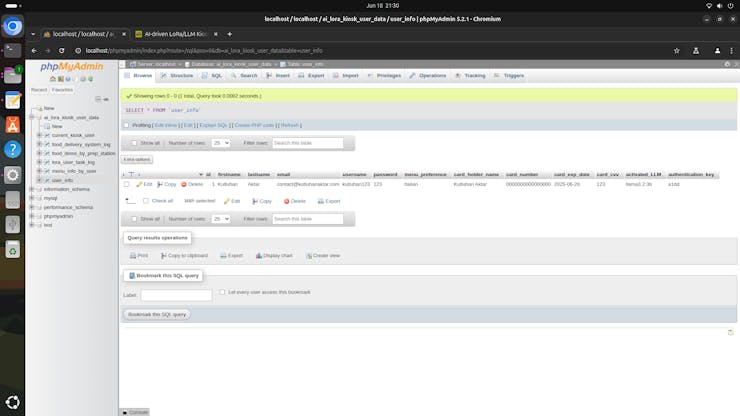Enable the Profiling checkbox
740x416 pixels.
(x=126, y=125)
